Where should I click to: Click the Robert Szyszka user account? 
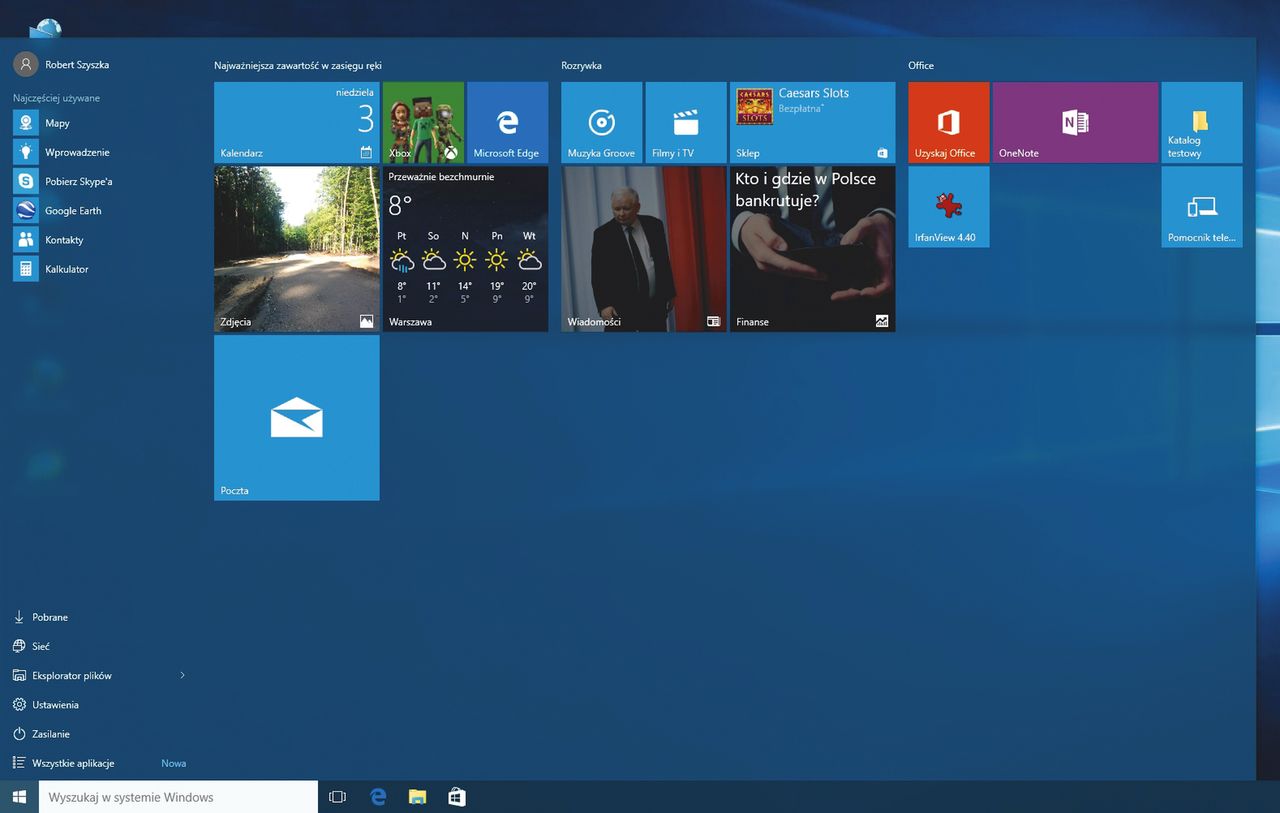pos(62,64)
